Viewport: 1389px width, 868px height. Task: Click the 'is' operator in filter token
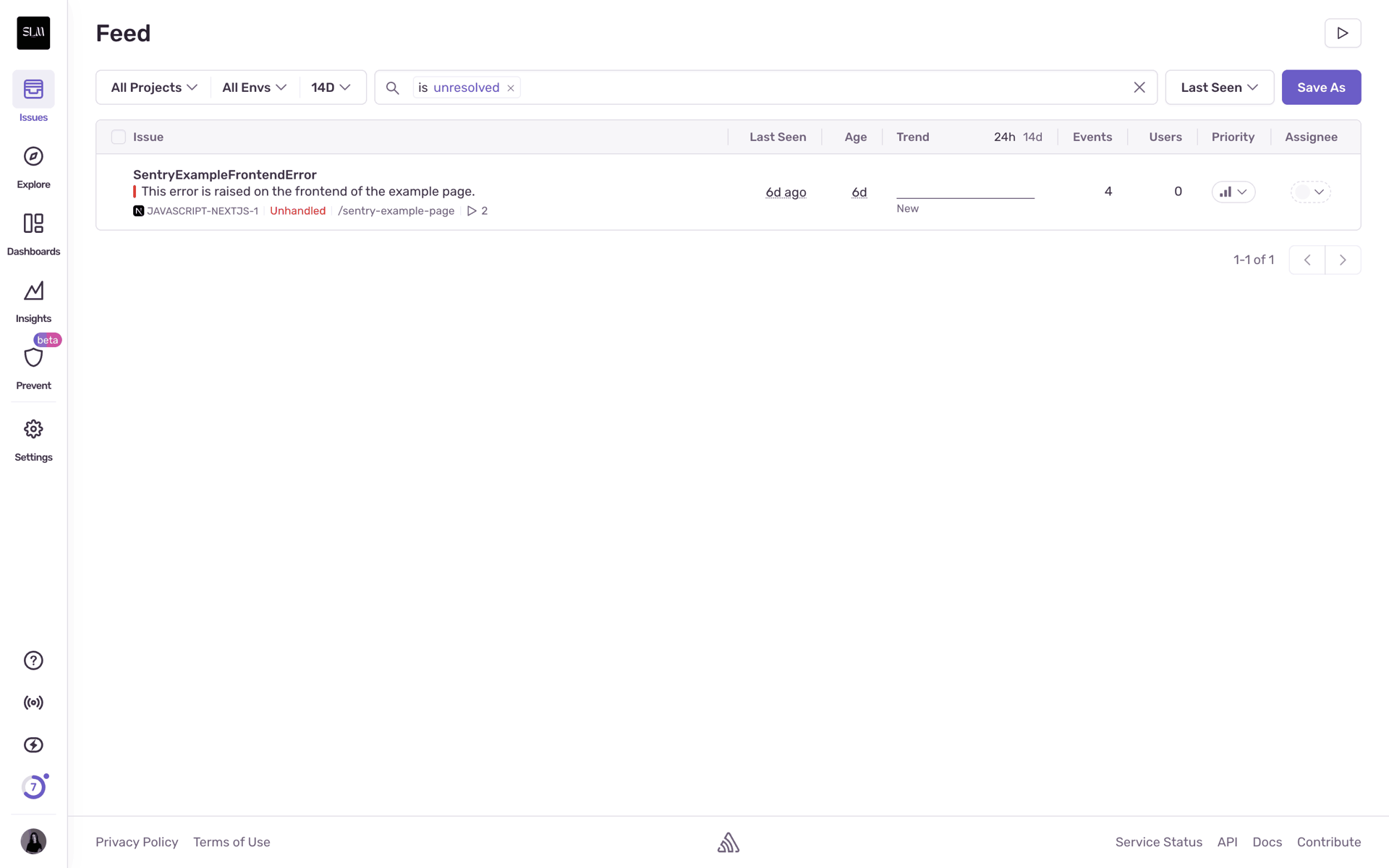pyautogui.click(x=423, y=88)
